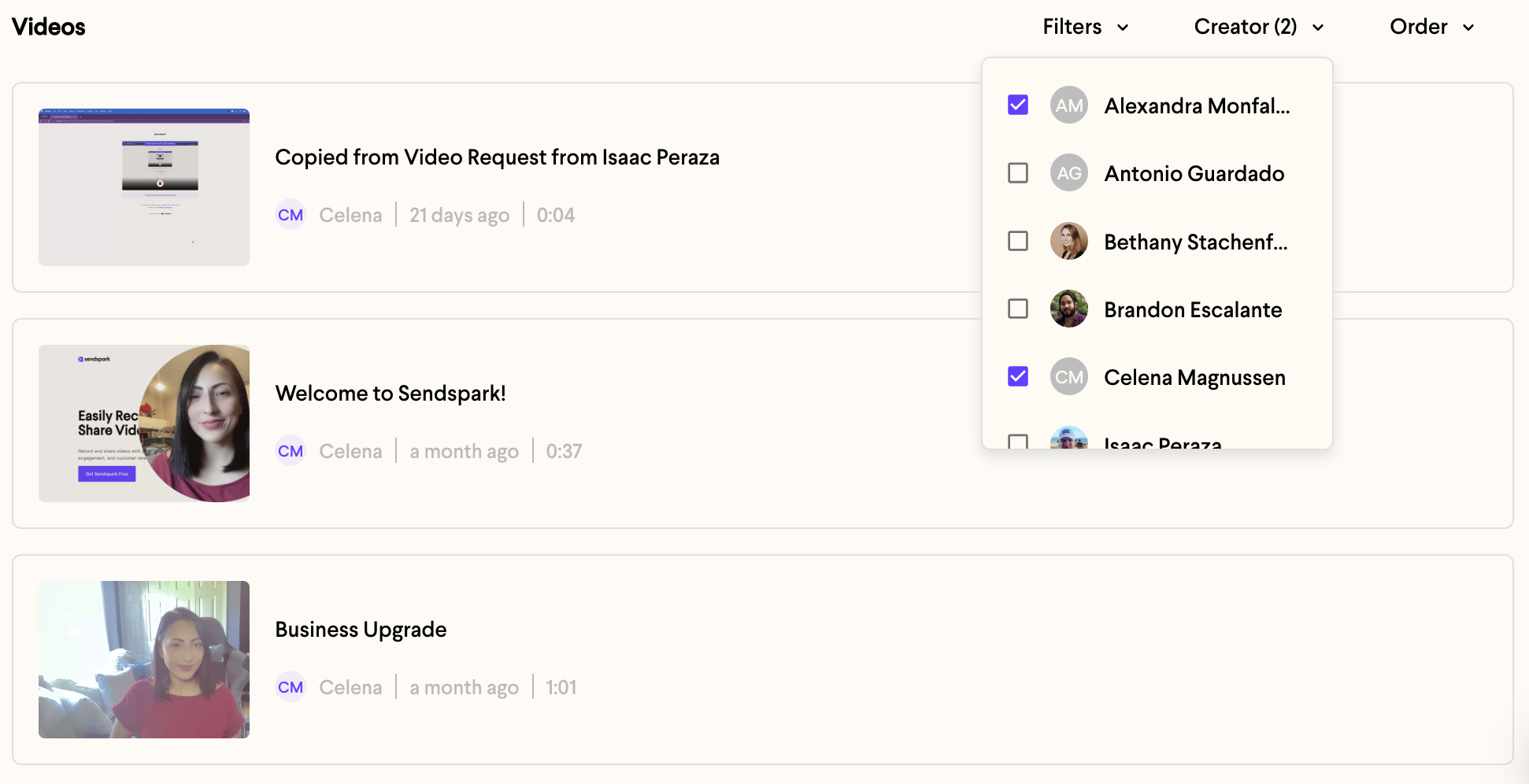Screen dimensions: 1529x784
Task: Open the 'Welcome to Sendspark!' title
Action: pos(391,394)
